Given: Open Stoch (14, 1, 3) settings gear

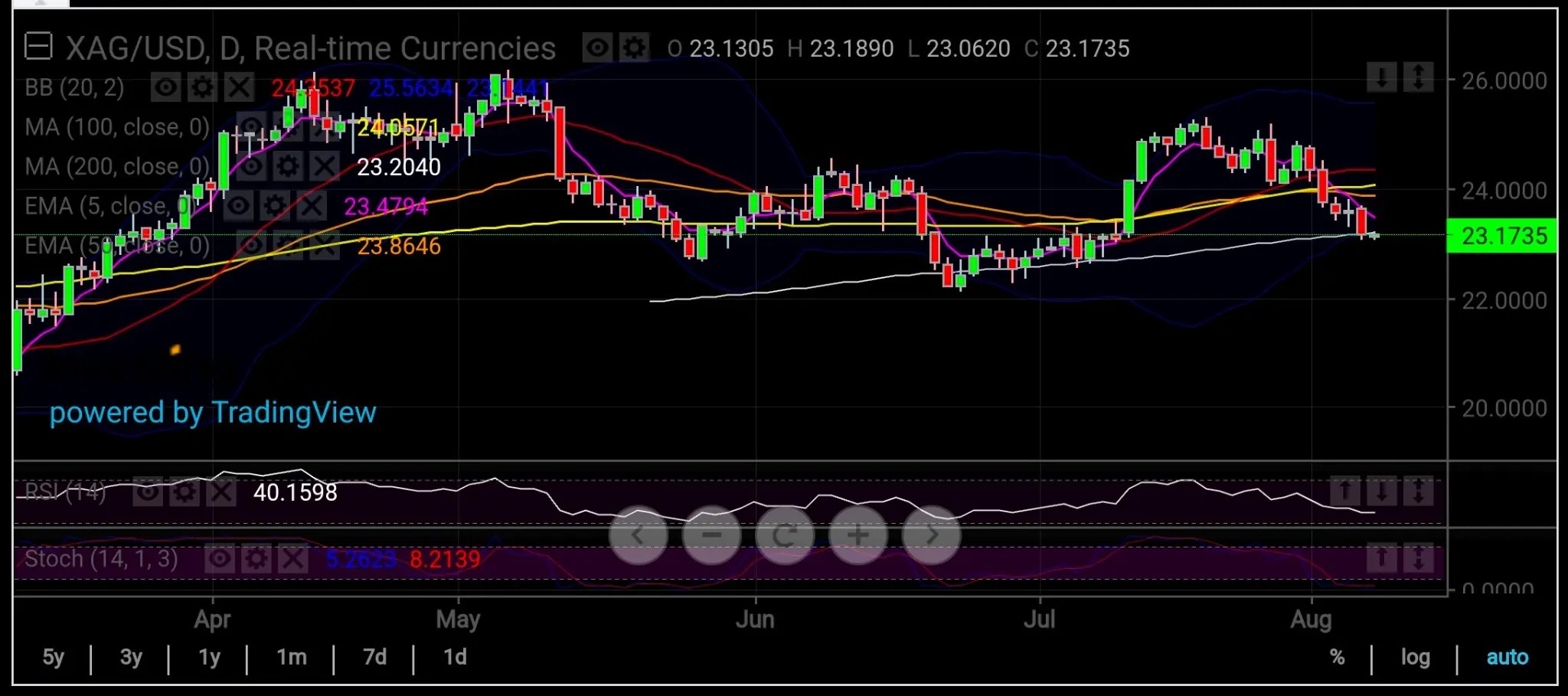Looking at the screenshot, I should tap(256, 559).
